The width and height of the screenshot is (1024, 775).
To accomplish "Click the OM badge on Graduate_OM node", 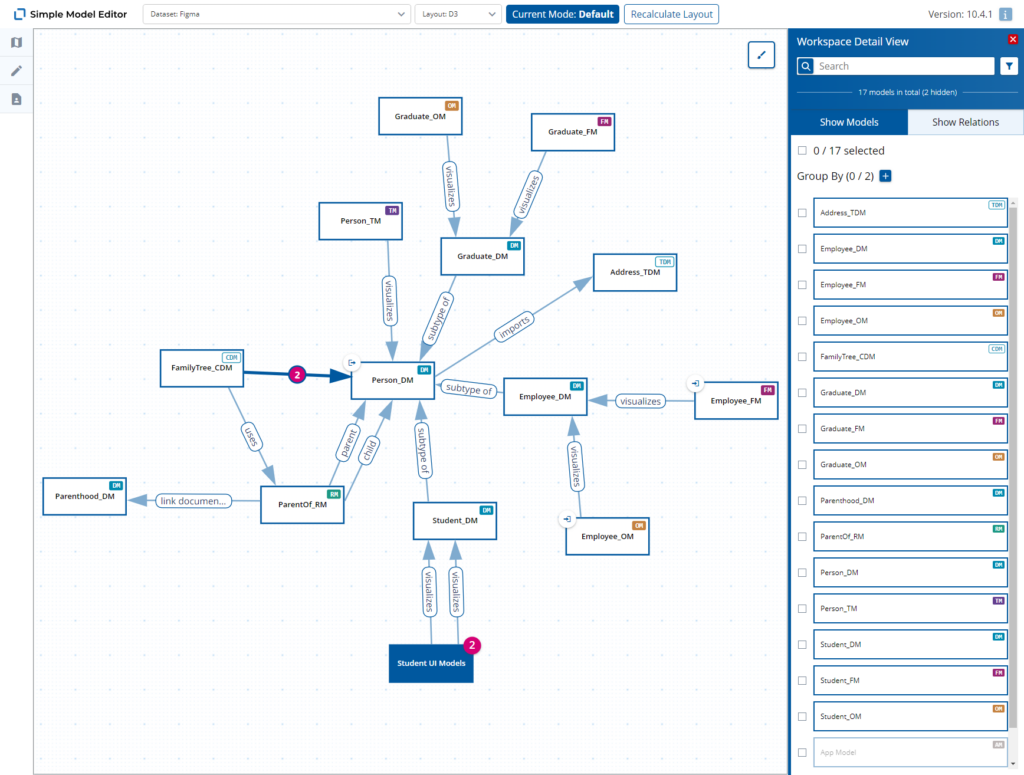I will 452,105.
